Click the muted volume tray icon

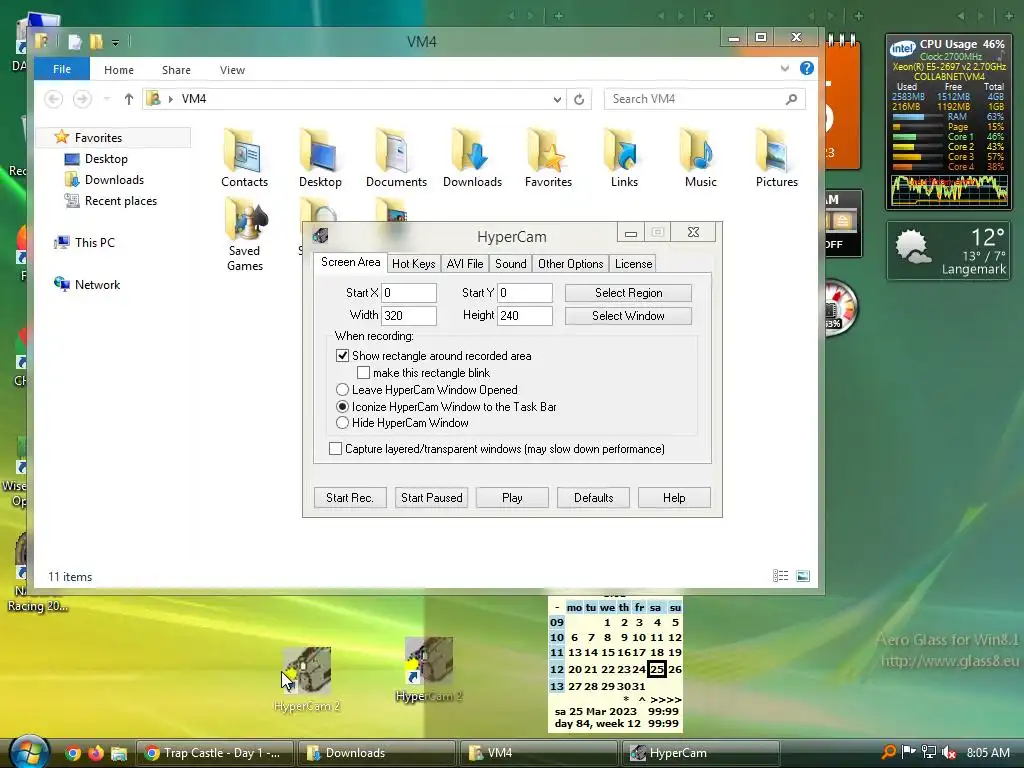pos(949,752)
